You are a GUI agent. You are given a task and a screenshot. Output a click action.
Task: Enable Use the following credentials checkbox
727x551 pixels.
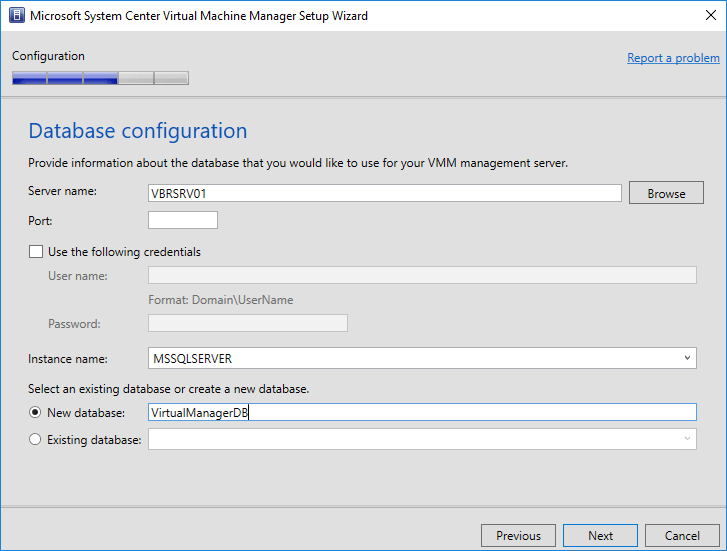pyautogui.click(x=37, y=252)
